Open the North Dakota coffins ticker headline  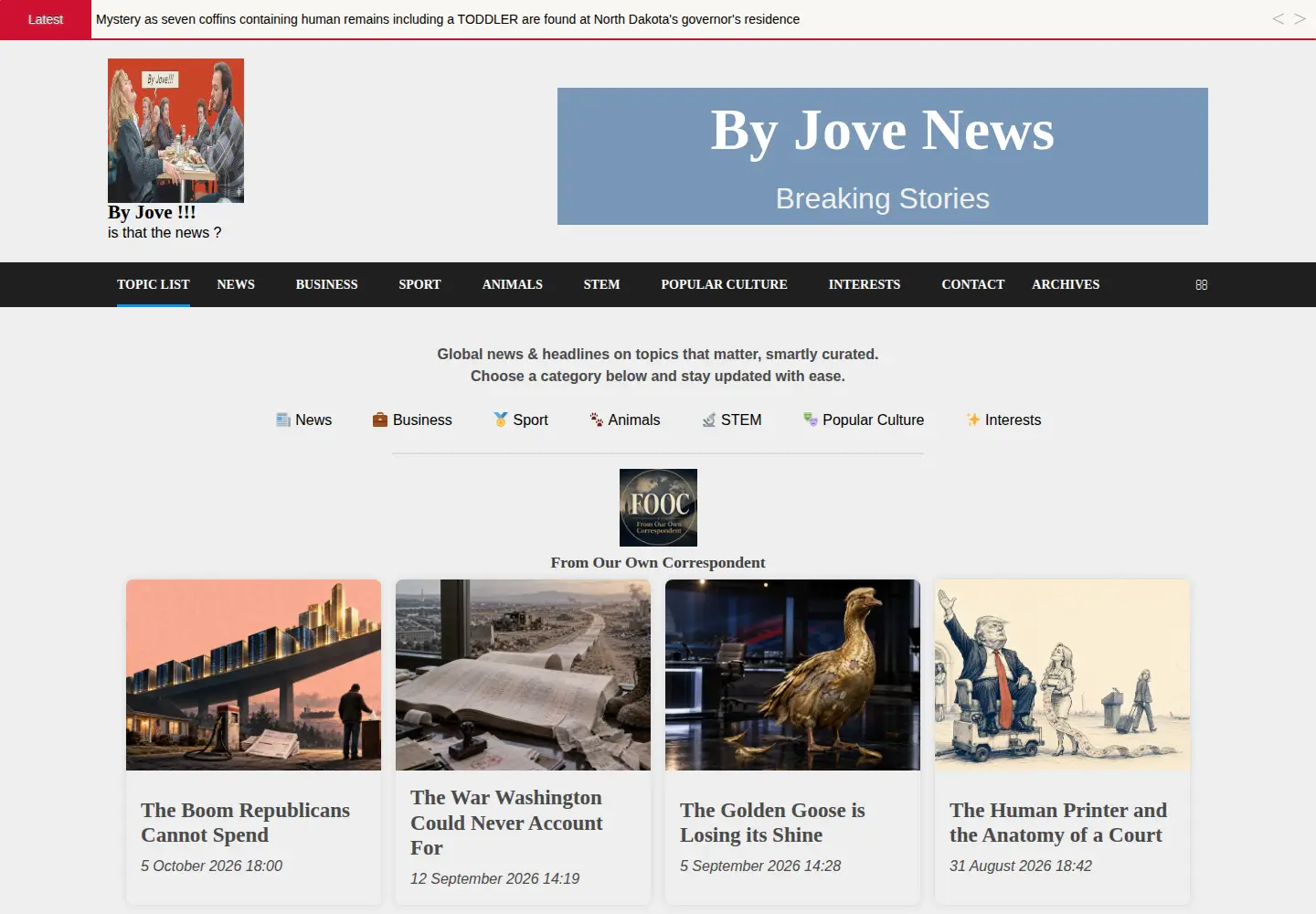click(x=448, y=19)
